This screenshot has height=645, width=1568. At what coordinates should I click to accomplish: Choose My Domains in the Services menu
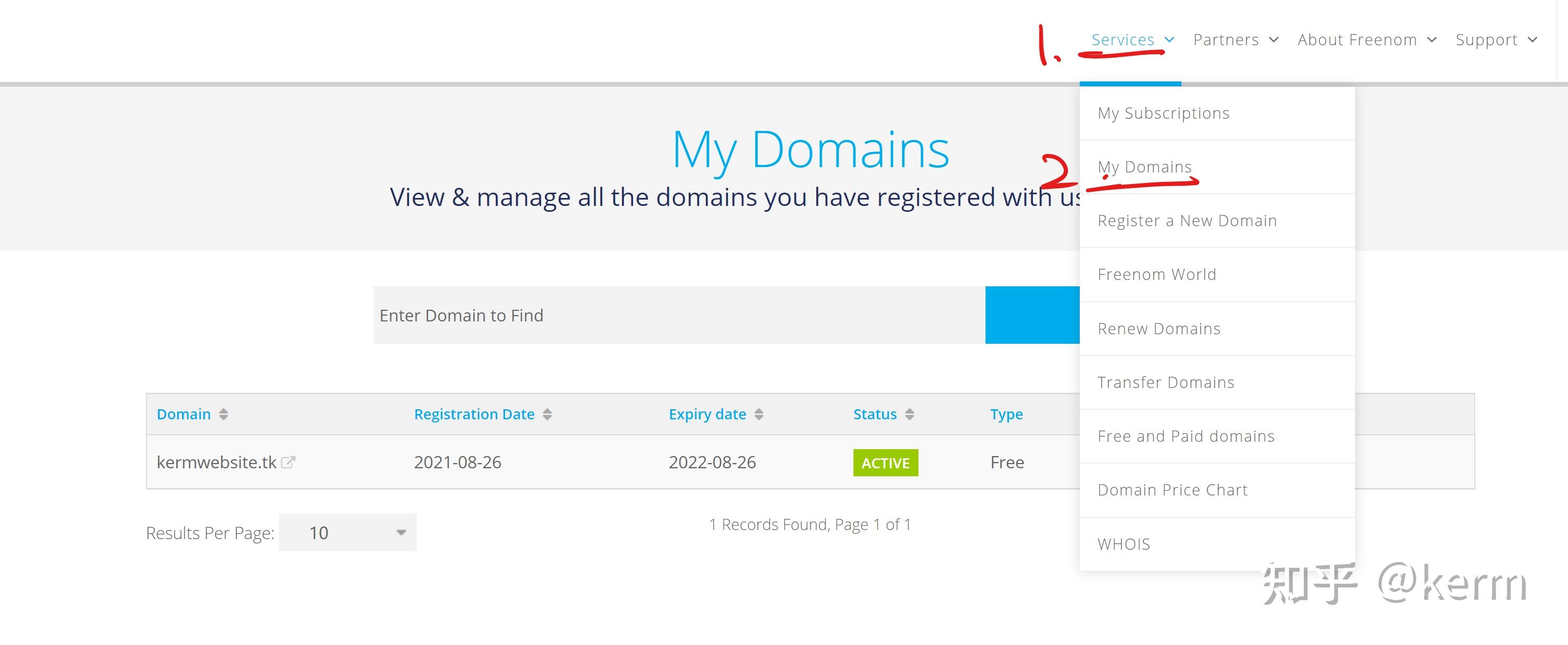[1144, 167]
